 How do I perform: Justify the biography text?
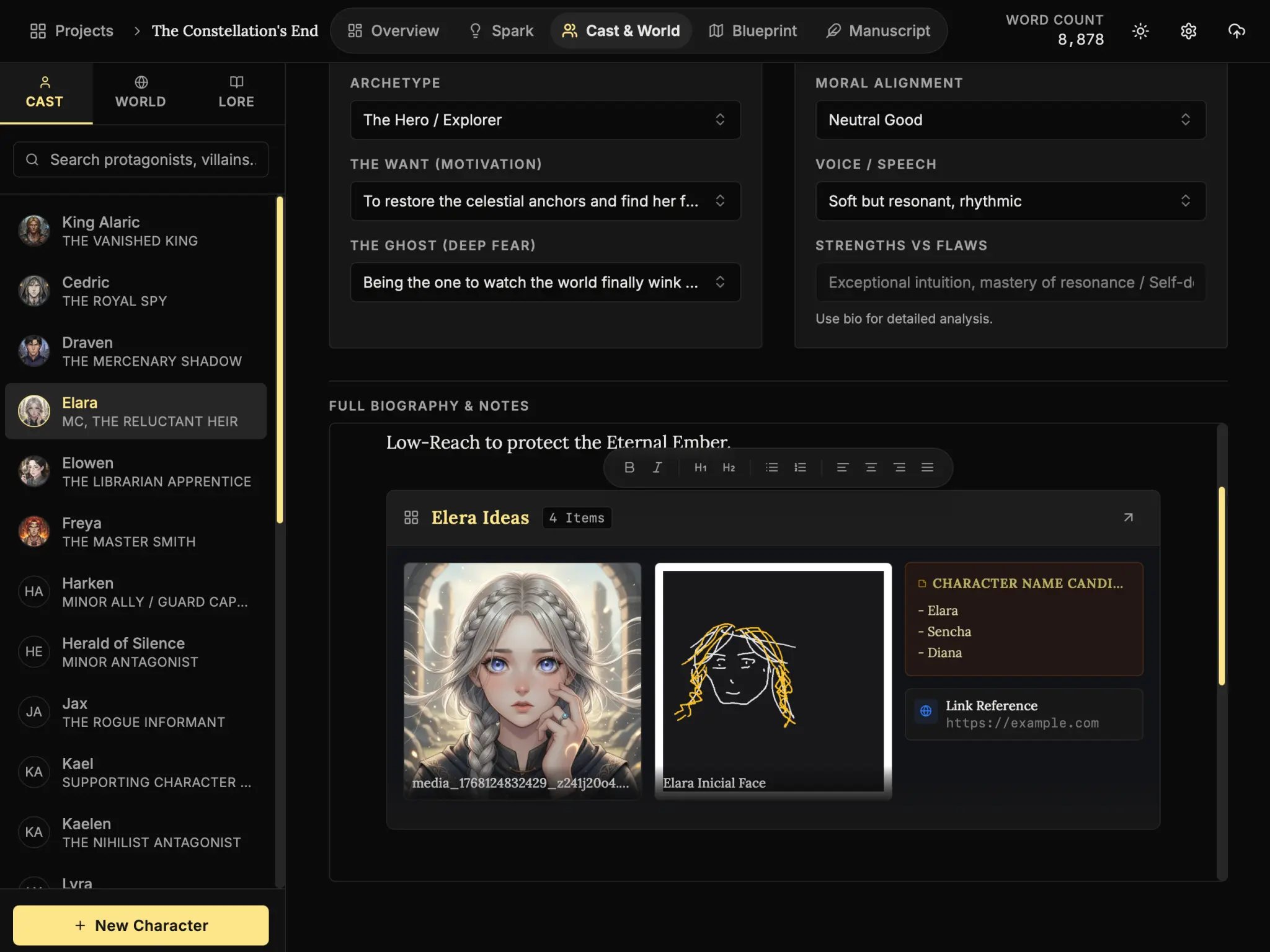coord(927,467)
